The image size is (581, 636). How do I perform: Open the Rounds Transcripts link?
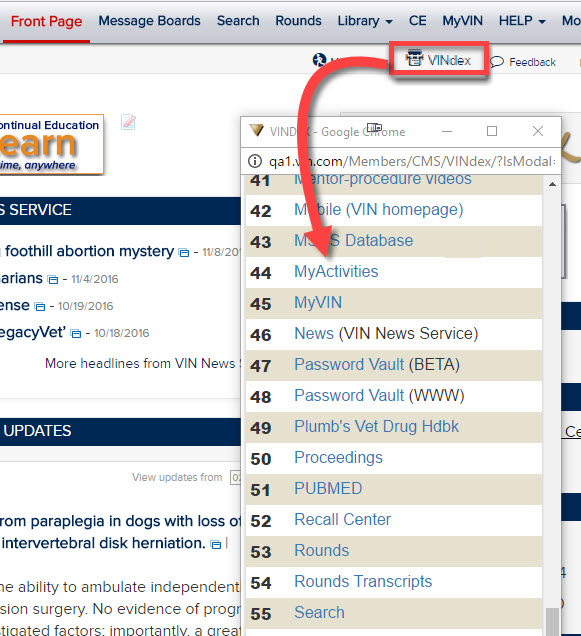pyautogui.click(x=363, y=581)
